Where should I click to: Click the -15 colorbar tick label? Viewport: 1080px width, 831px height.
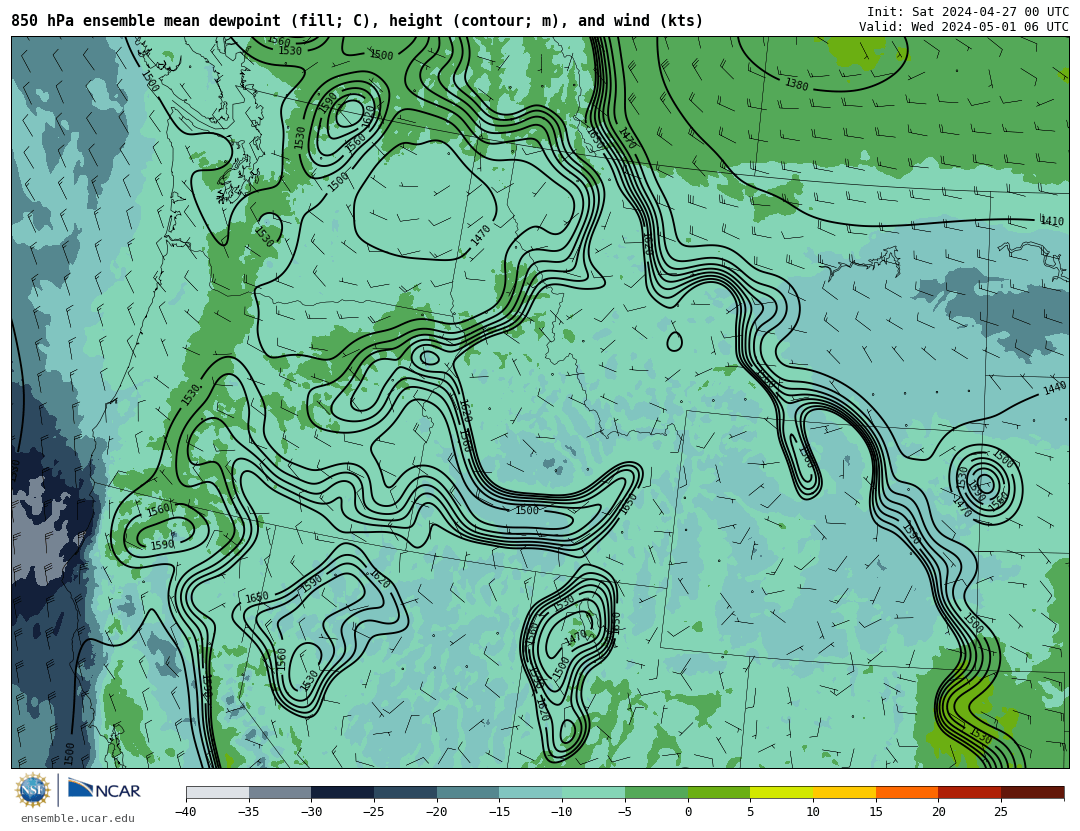click(x=499, y=812)
